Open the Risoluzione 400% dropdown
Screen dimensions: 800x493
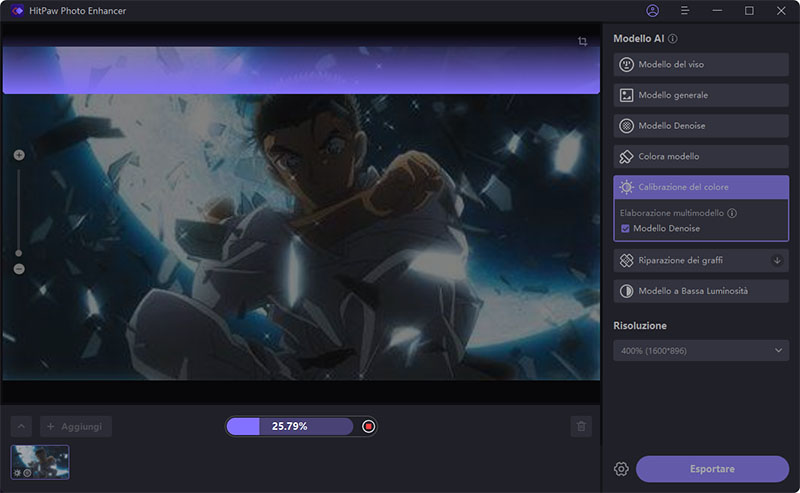coord(700,350)
